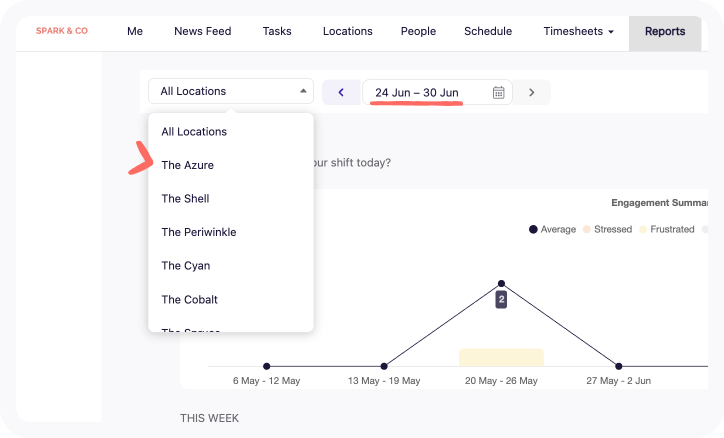Viewport: 724px width, 438px height.
Task: Click the Spark & Co logo
Action: pos(62,31)
